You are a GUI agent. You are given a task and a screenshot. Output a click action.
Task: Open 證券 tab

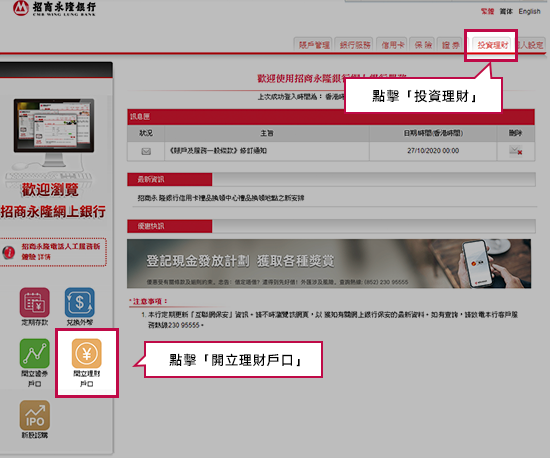[x=450, y=45]
